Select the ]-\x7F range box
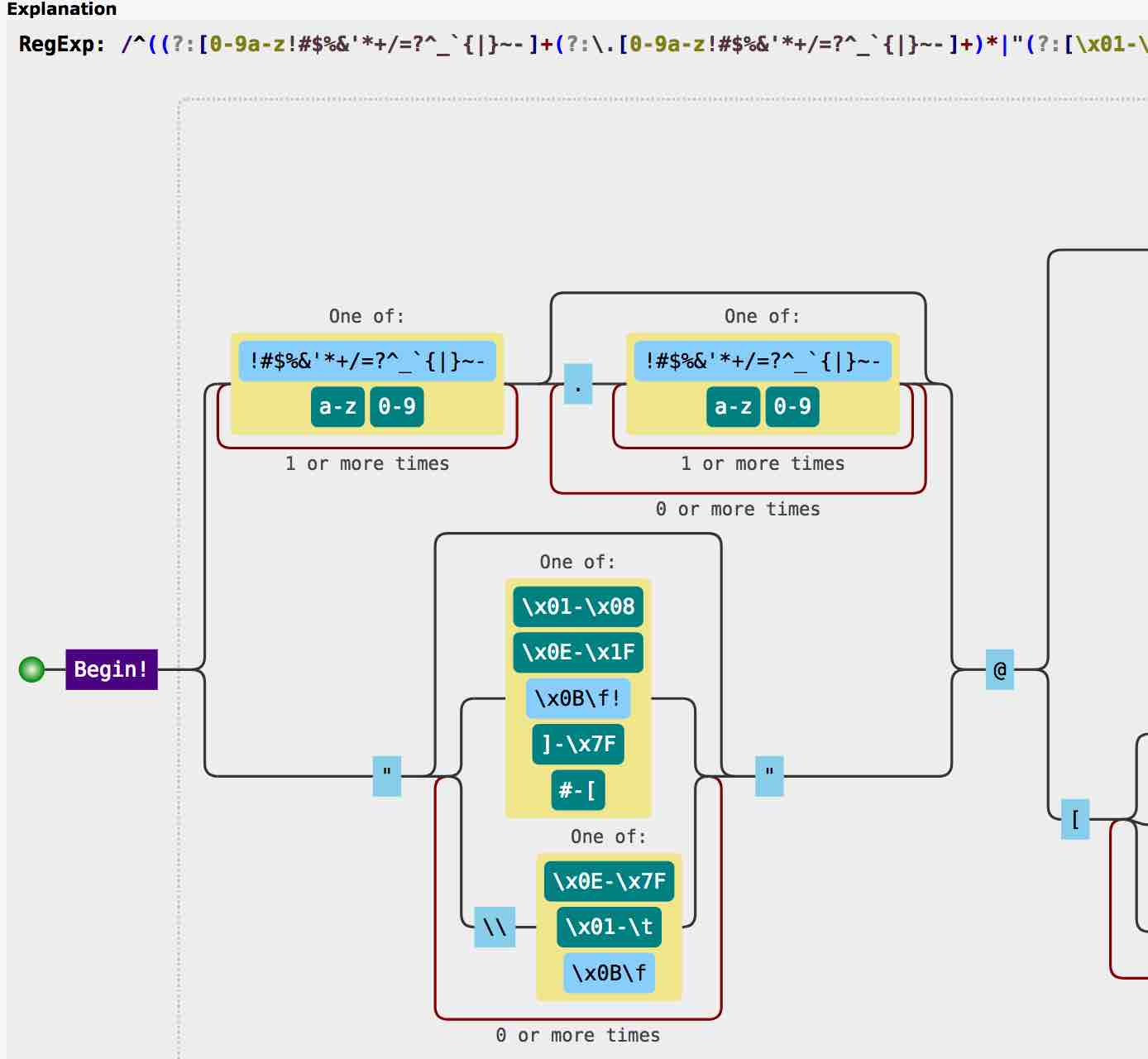 (578, 744)
